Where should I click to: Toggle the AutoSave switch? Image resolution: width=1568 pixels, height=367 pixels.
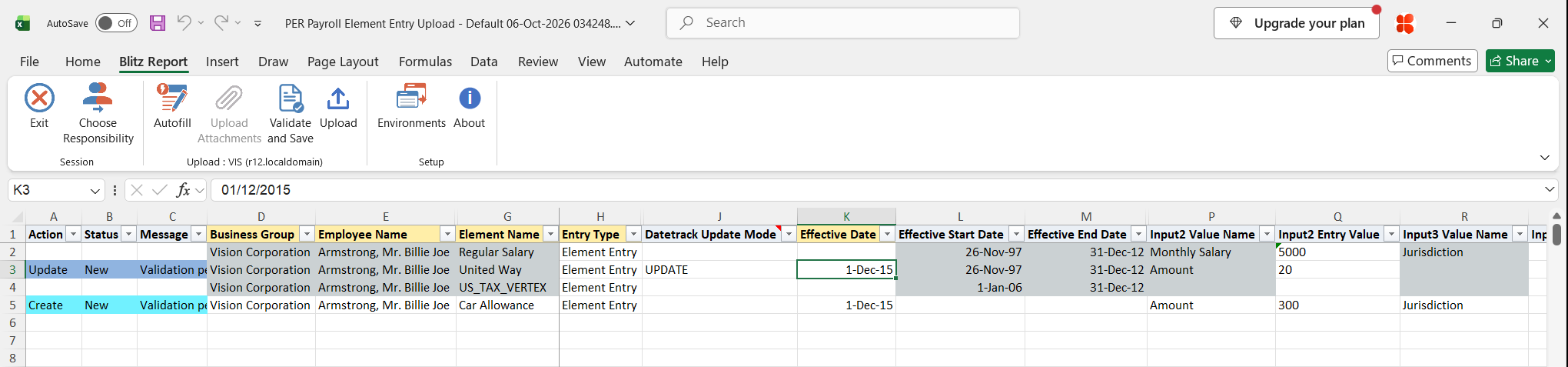(x=116, y=23)
